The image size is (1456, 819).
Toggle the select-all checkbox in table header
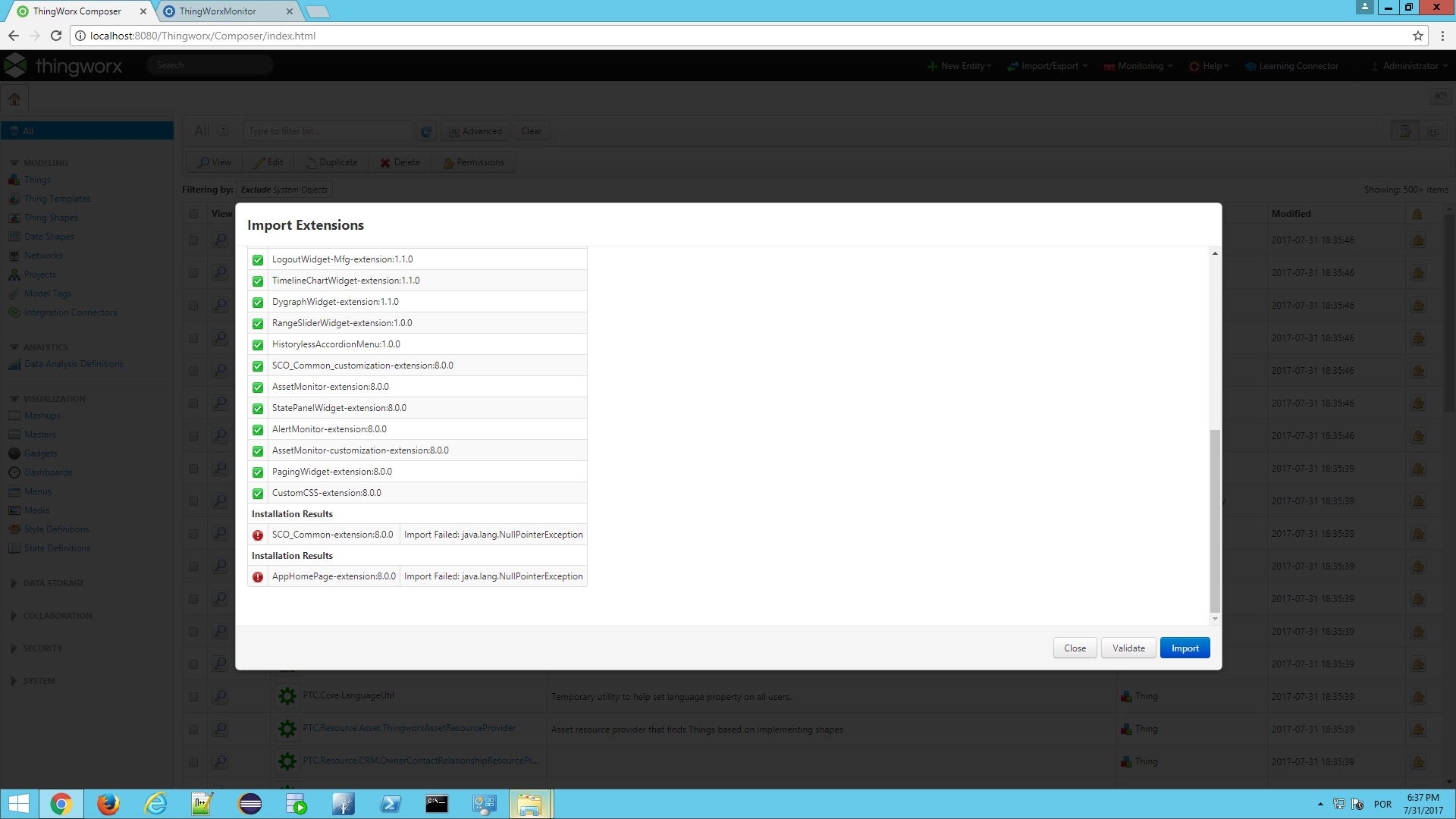(193, 214)
